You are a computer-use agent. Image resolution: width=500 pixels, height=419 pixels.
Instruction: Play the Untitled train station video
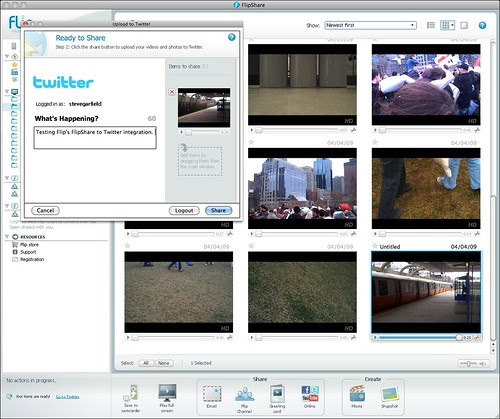375,338
